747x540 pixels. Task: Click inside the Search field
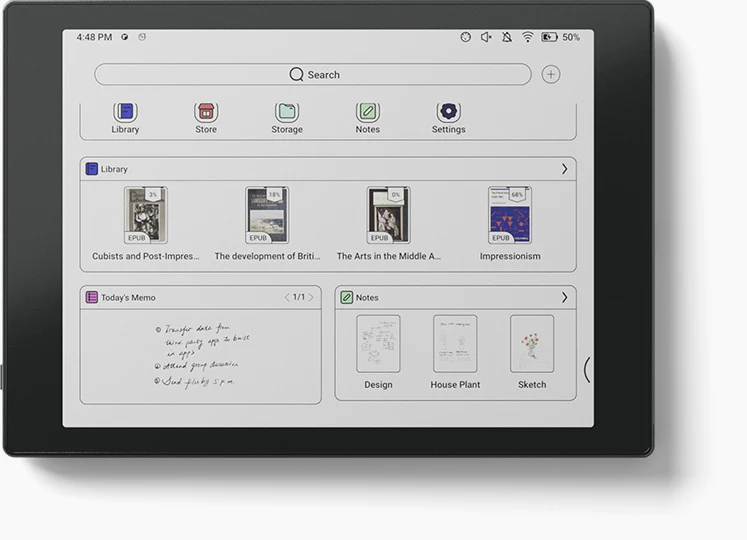(313, 74)
